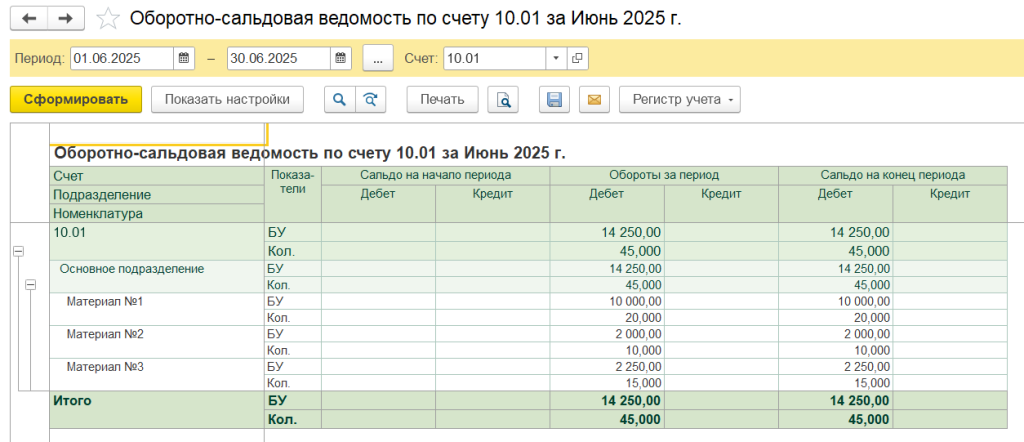Toggle the favorites star for this report
The height and width of the screenshot is (442, 1024).
click(x=110, y=19)
